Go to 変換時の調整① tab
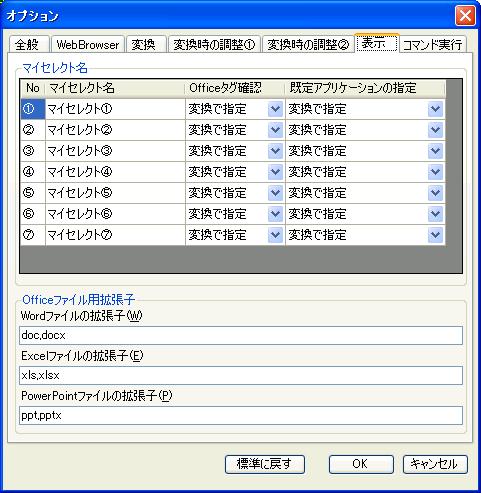Image resolution: width=481 pixels, height=493 pixels. click(214, 44)
